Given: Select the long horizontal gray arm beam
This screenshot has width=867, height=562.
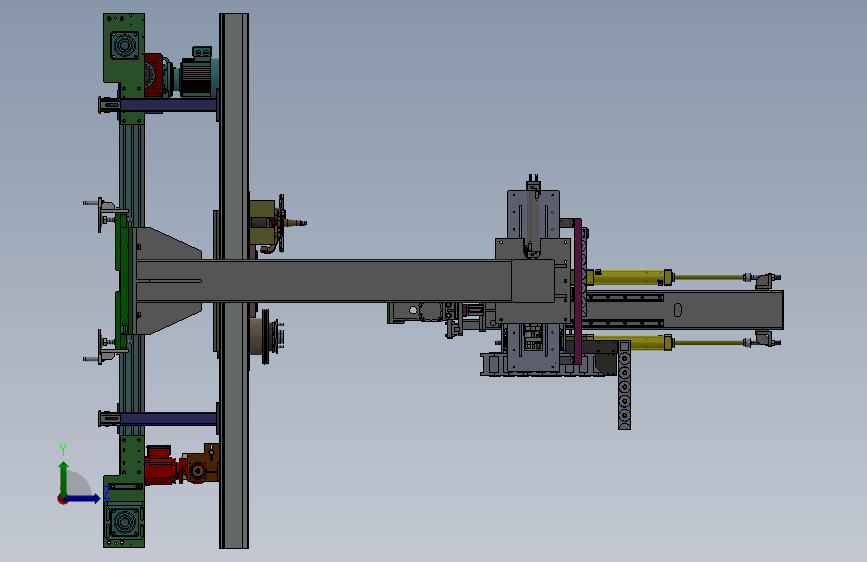Looking at the screenshot, I should click(x=343, y=281).
